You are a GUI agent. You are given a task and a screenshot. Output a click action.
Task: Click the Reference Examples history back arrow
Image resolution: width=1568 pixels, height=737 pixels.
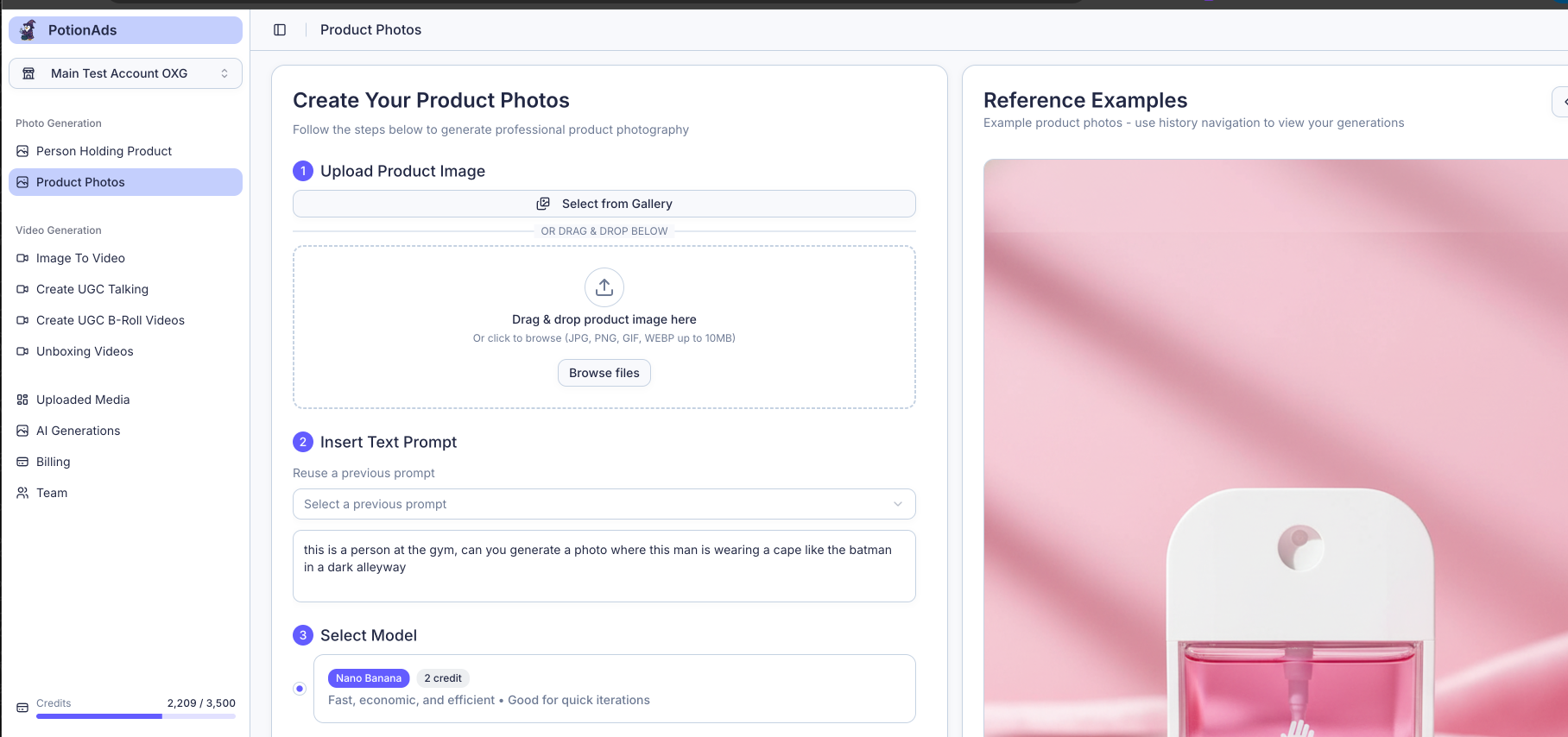tap(1561, 102)
